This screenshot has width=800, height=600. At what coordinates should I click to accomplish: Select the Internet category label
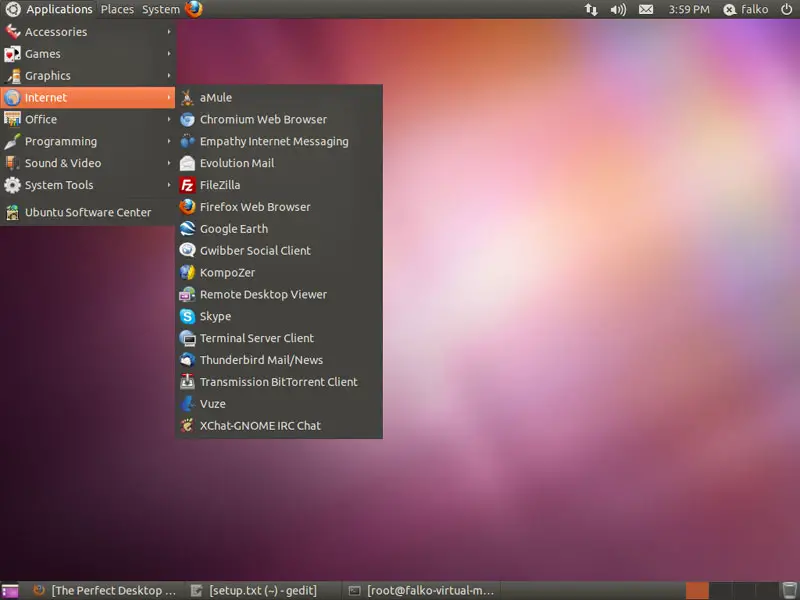(x=46, y=97)
